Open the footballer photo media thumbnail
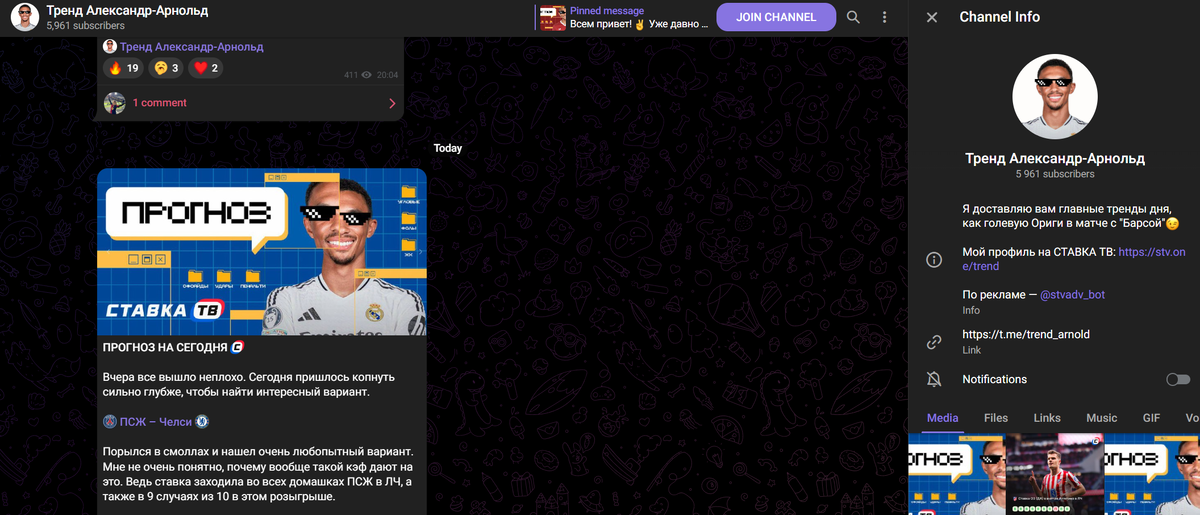1200x515 pixels. pyautogui.click(x=1054, y=475)
